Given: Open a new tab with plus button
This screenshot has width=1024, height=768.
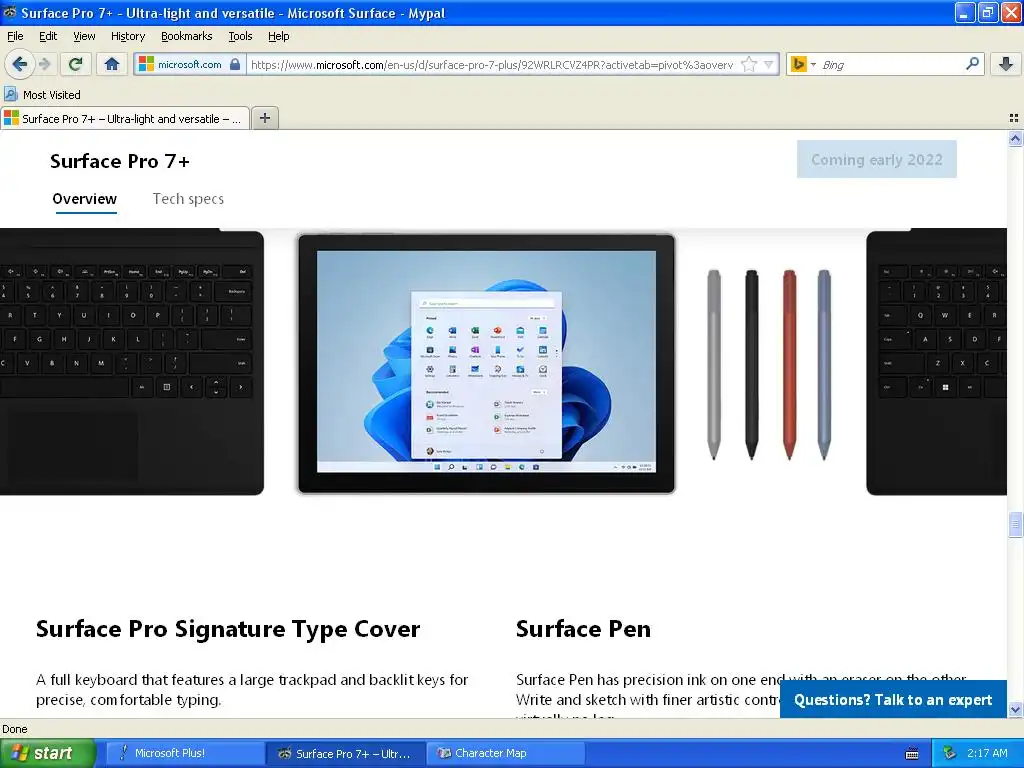Looking at the screenshot, I should pos(264,118).
